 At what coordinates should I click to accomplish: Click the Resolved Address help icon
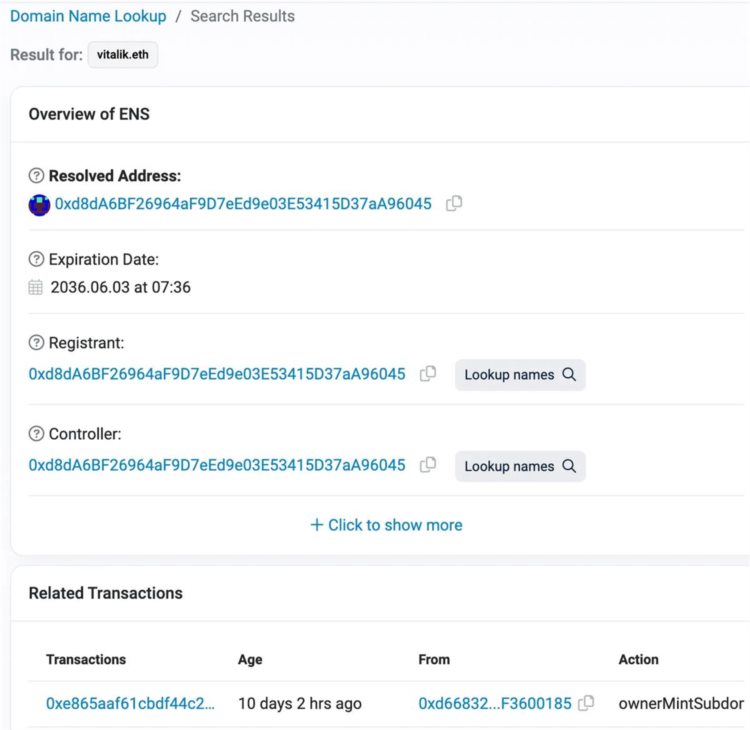37,176
